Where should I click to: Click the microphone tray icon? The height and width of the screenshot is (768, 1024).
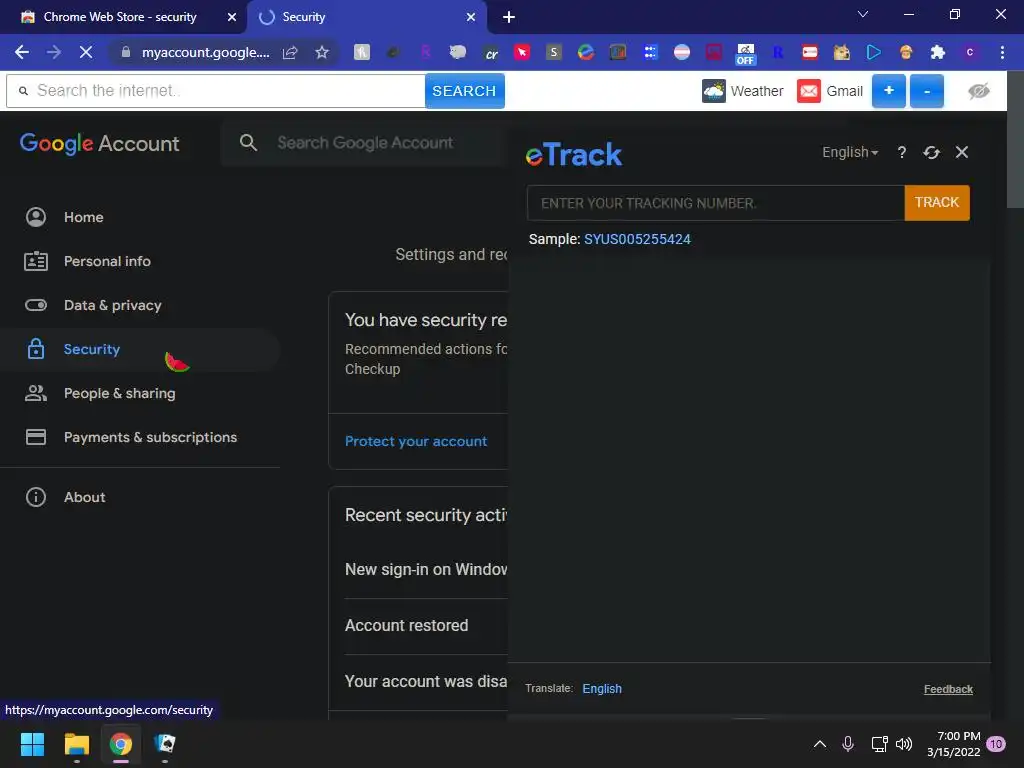tap(848, 744)
